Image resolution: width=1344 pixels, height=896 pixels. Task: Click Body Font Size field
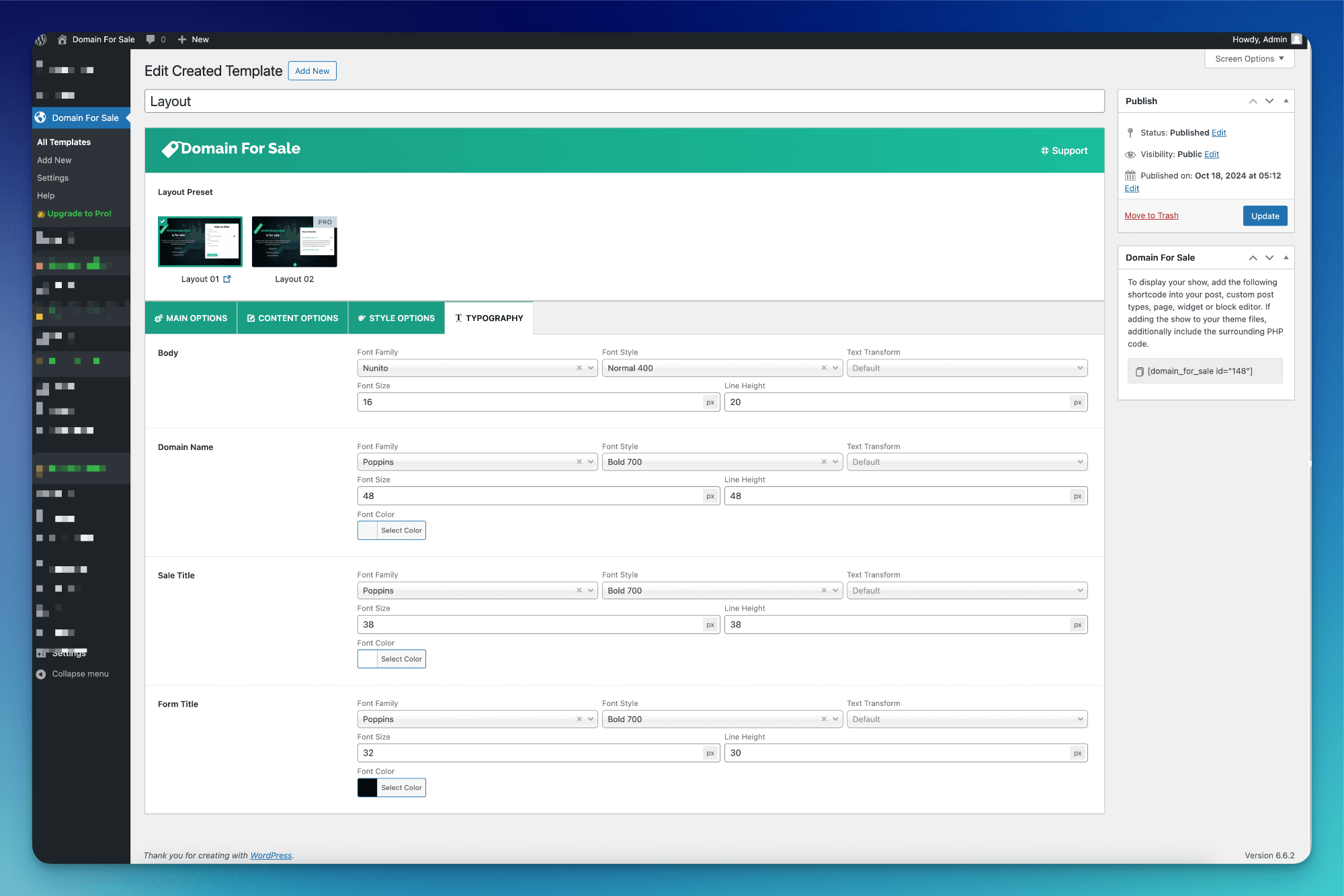538,402
